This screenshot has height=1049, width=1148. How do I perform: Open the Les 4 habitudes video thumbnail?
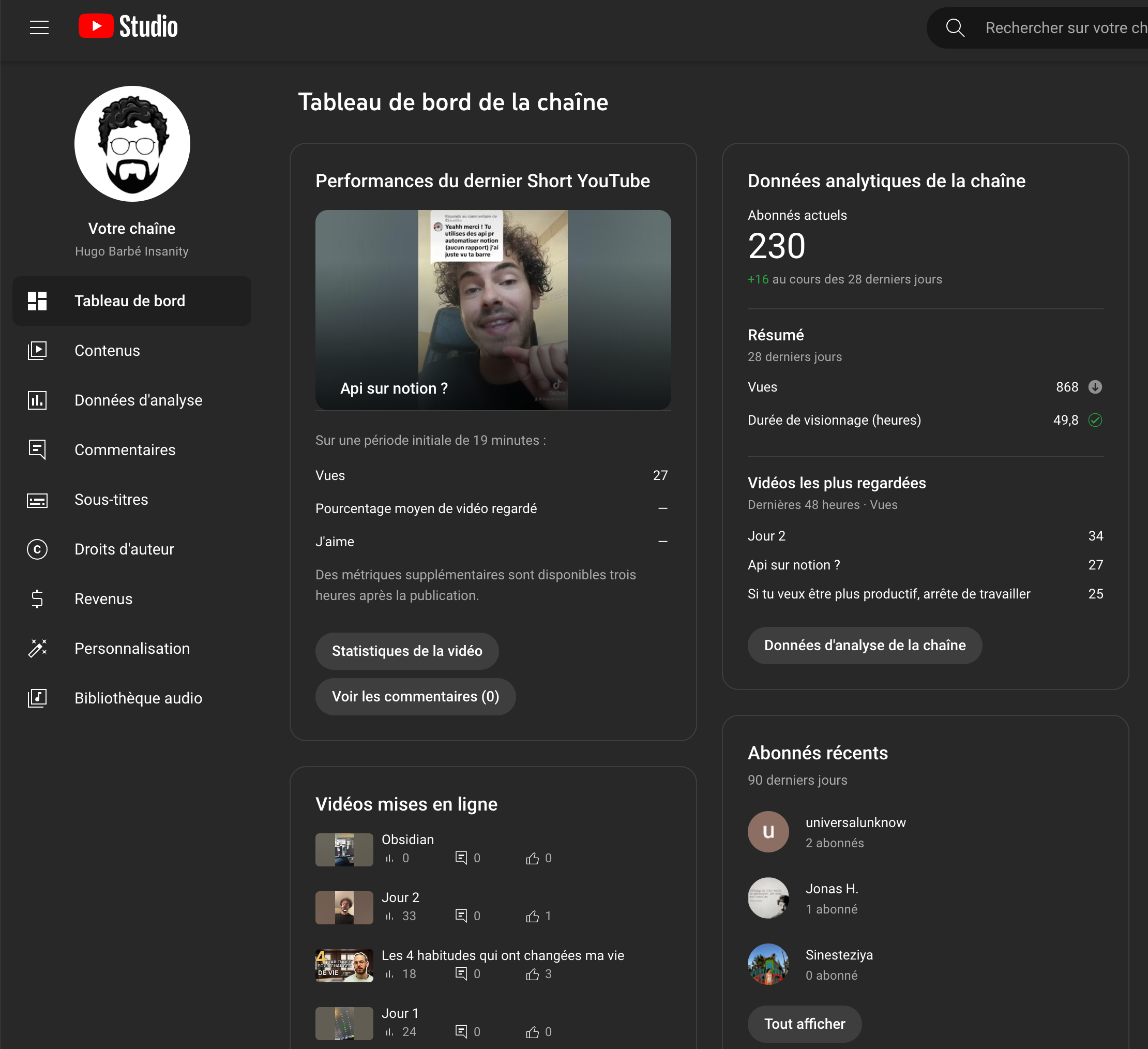tap(344, 965)
